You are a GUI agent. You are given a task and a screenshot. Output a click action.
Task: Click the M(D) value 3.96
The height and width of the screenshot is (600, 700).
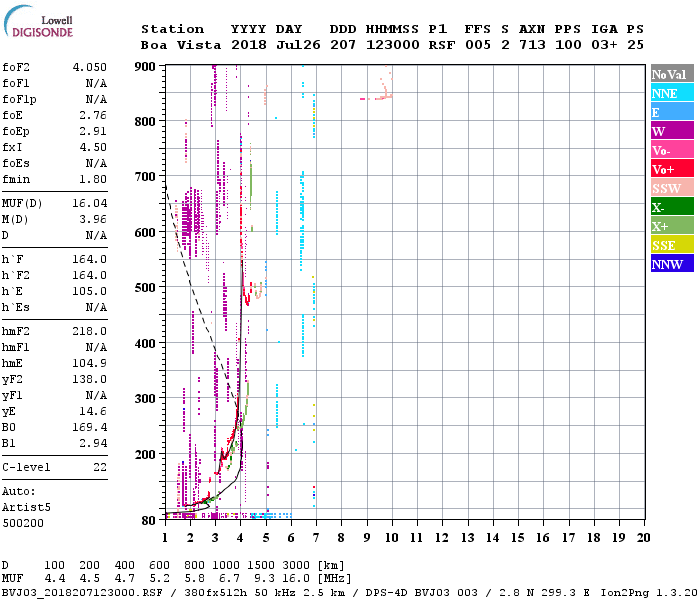pyautogui.click(x=93, y=219)
